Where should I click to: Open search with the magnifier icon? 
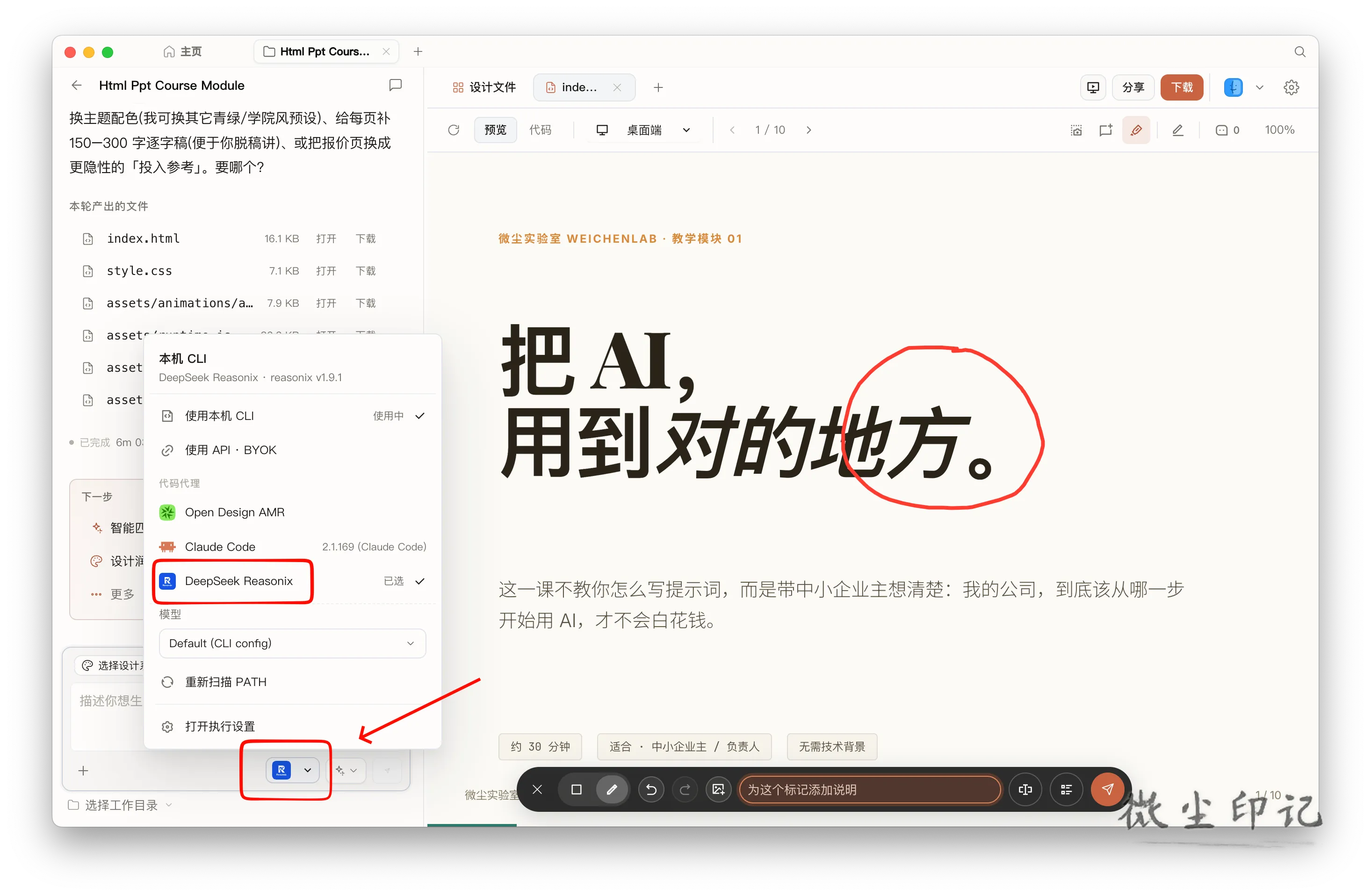[1299, 52]
